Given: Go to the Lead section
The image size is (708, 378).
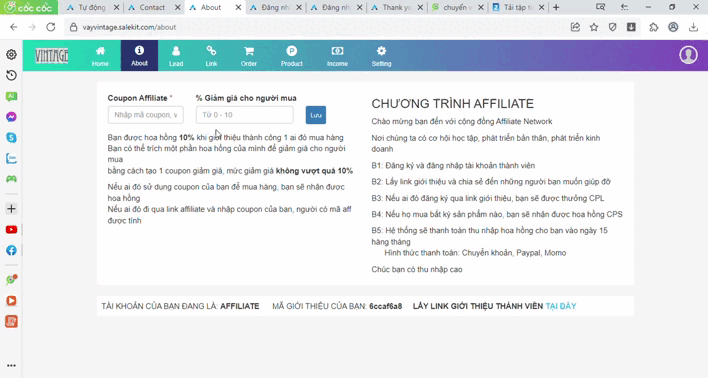Looking at the screenshot, I should point(176,56).
